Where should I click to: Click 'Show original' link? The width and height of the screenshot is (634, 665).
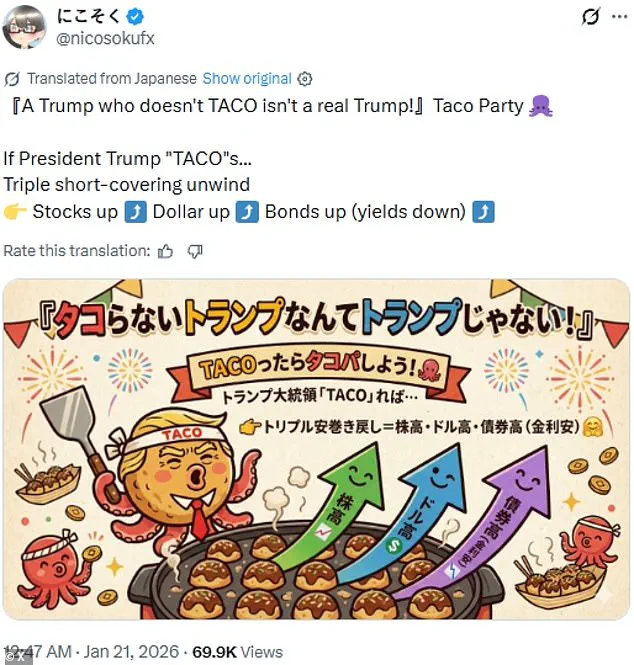click(x=247, y=78)
